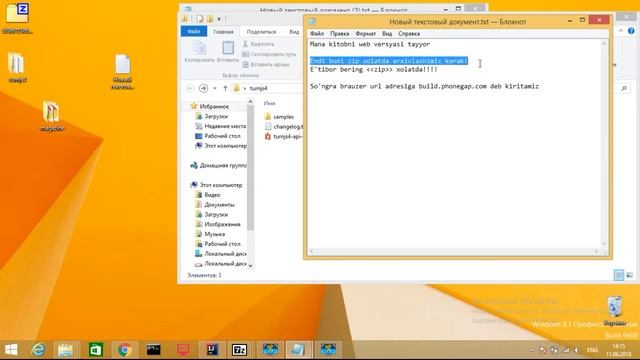Collapse the Explorer ribbon with chevron
Screen dimensions: 640x360
[620, 31]
